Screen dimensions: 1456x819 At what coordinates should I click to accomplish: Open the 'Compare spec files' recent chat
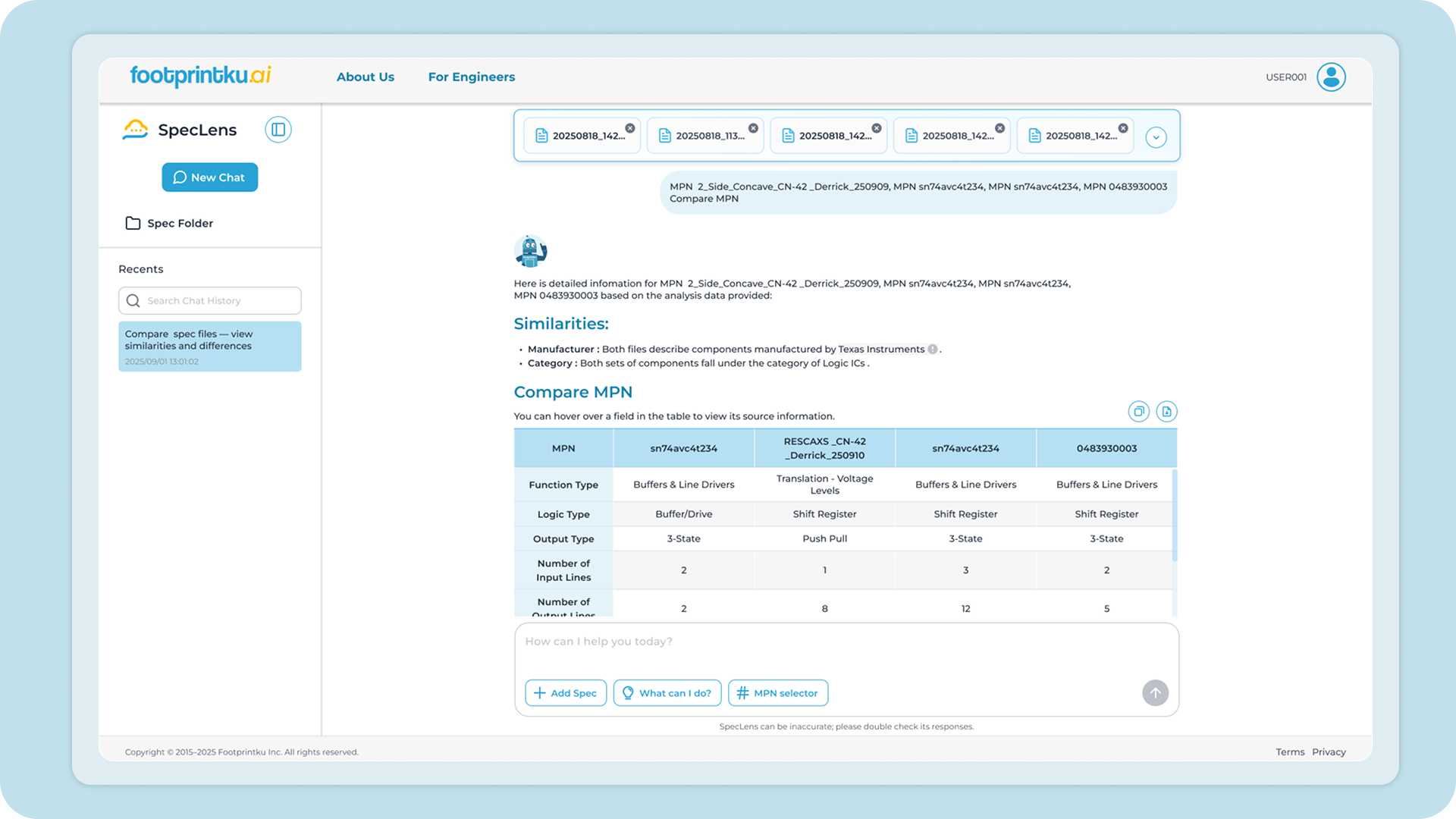click(210, 347)
